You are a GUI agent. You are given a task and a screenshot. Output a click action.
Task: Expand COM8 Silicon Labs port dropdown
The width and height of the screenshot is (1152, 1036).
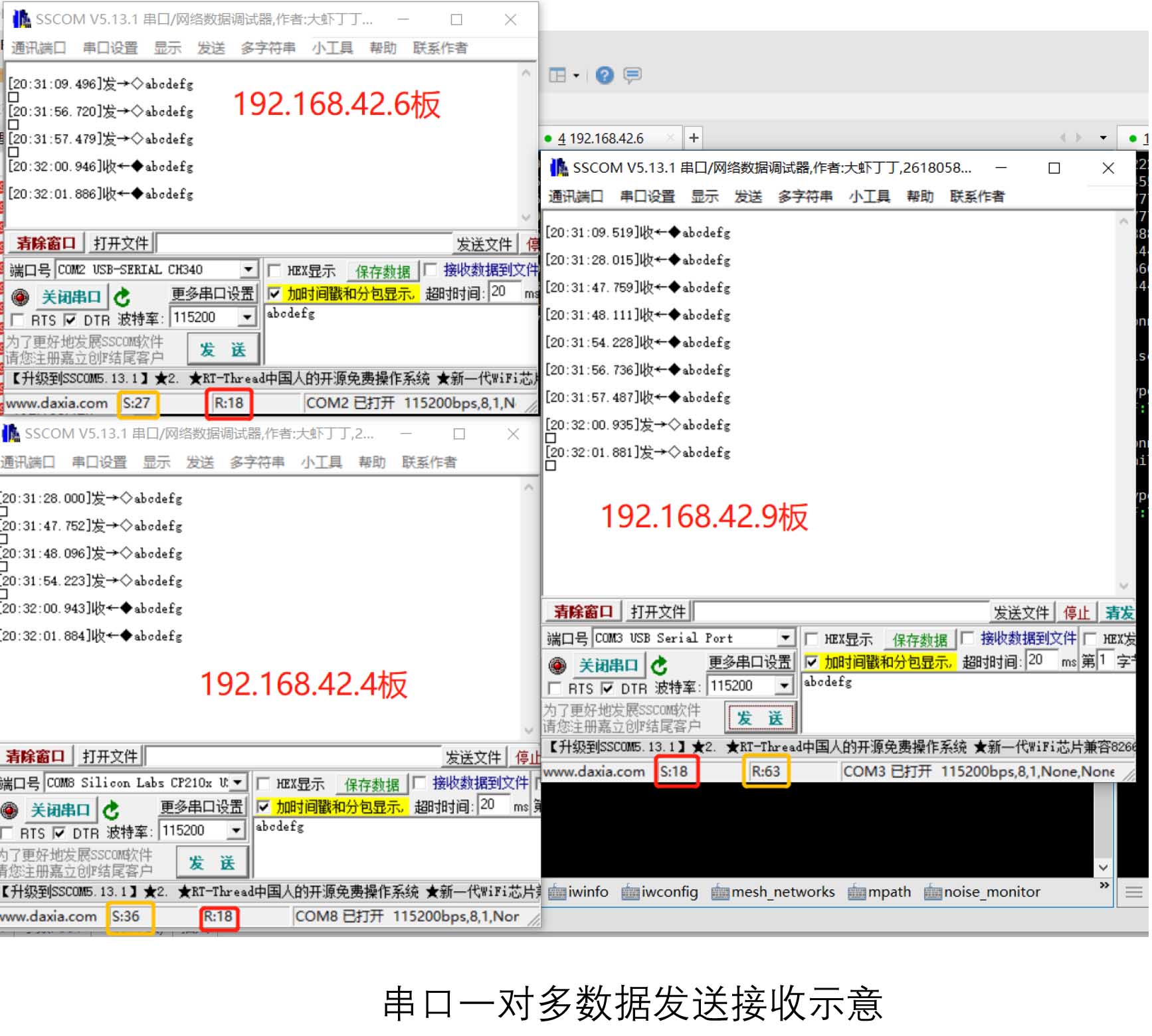click(237, 782)
